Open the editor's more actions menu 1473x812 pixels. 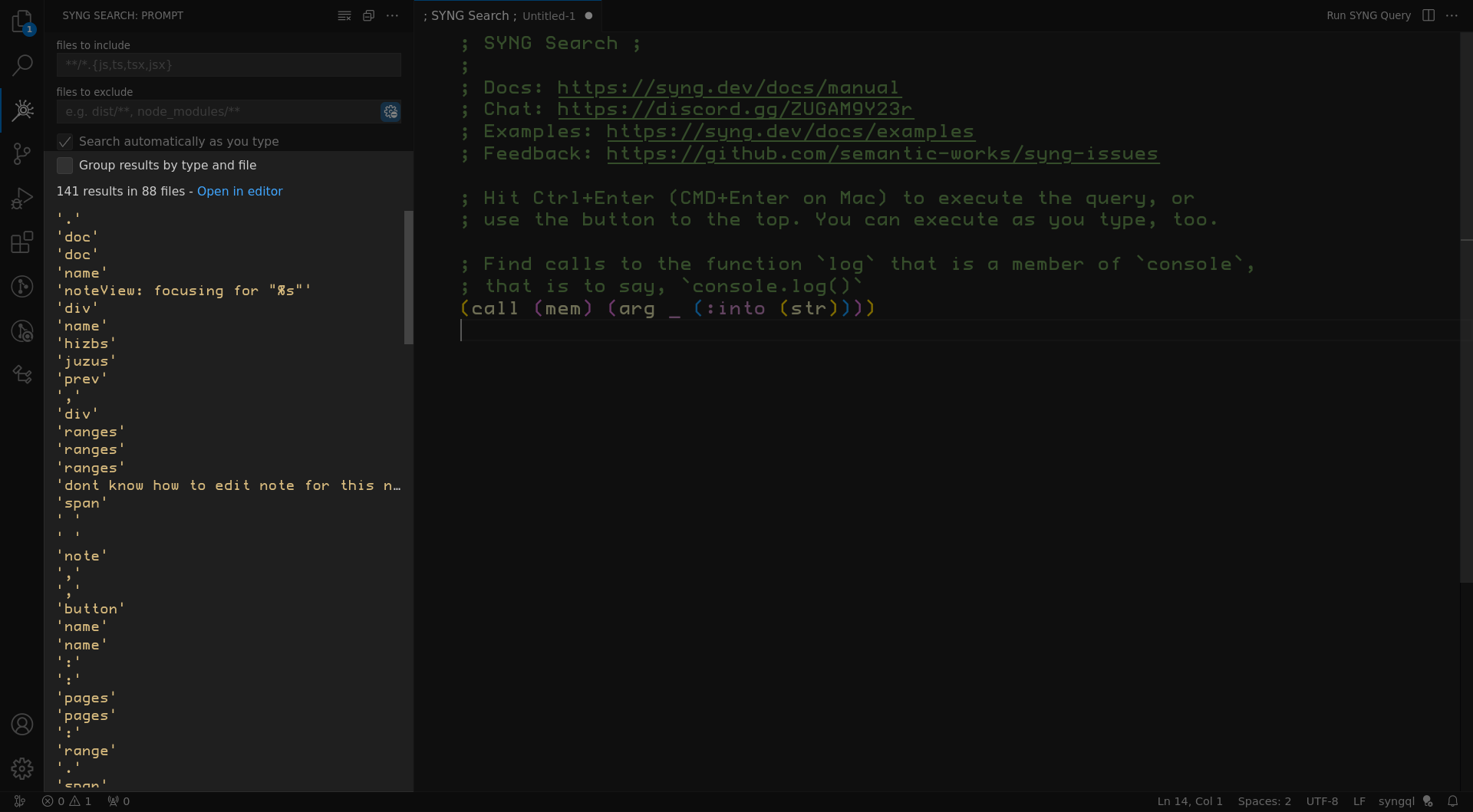click(1452, 15)
